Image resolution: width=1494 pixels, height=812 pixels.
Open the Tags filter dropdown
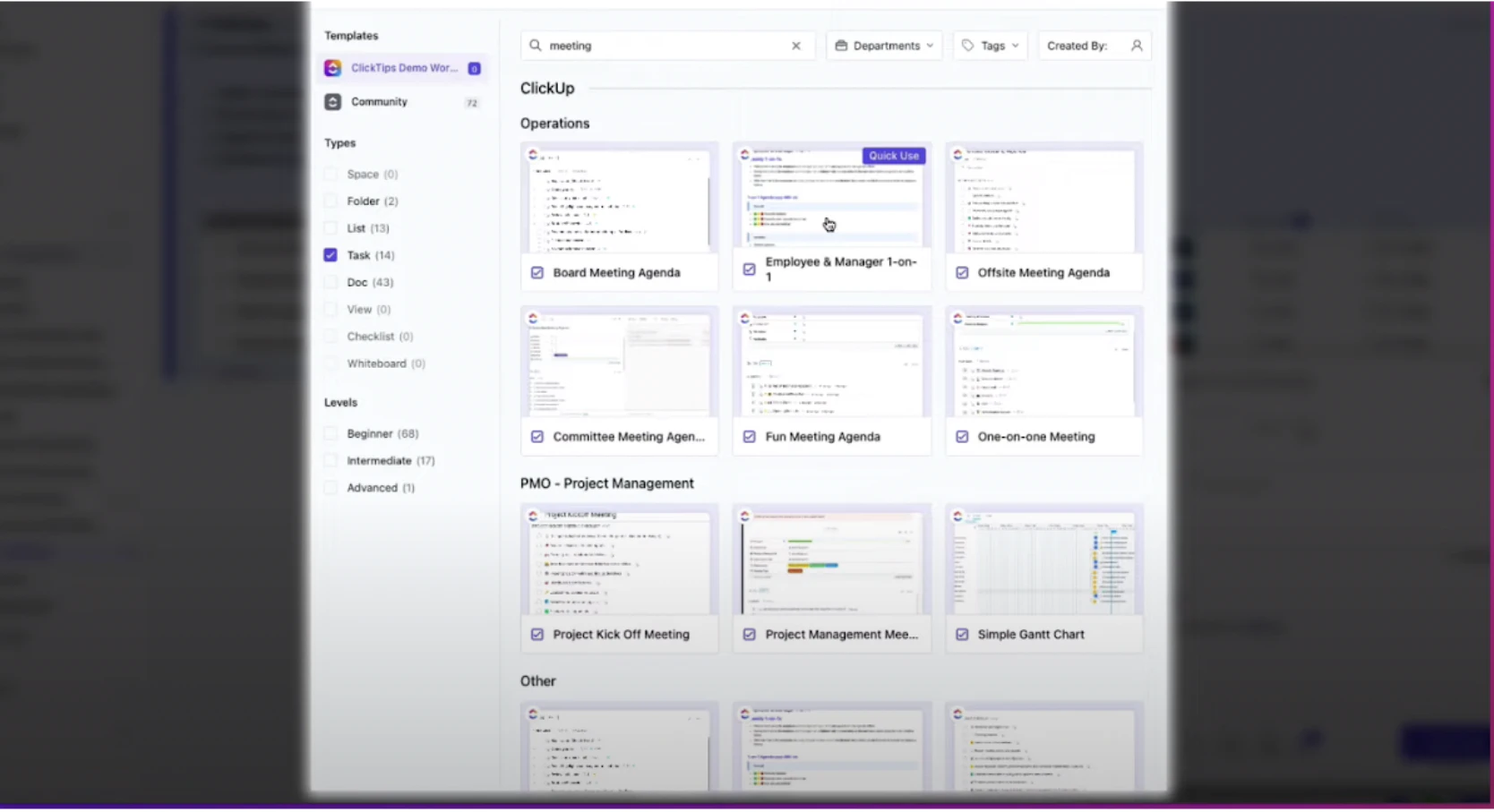pos(991,46)
